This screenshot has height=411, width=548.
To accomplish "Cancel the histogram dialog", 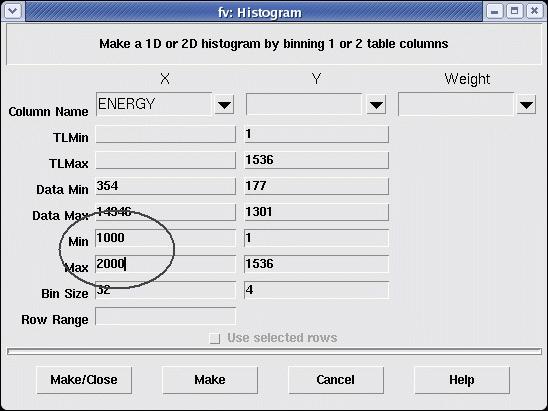I will click(x=336, y=380).
